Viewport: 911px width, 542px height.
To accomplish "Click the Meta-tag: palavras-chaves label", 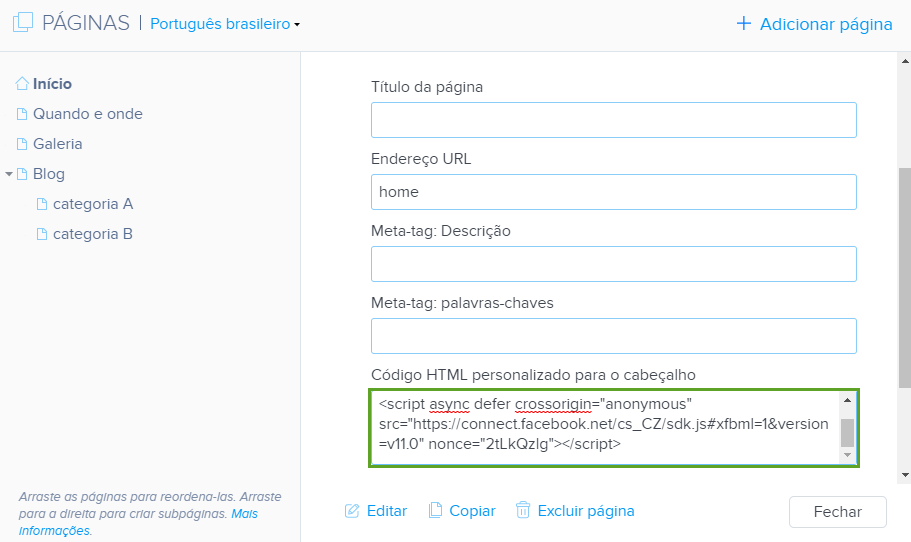I will click(x=462, y=303).
